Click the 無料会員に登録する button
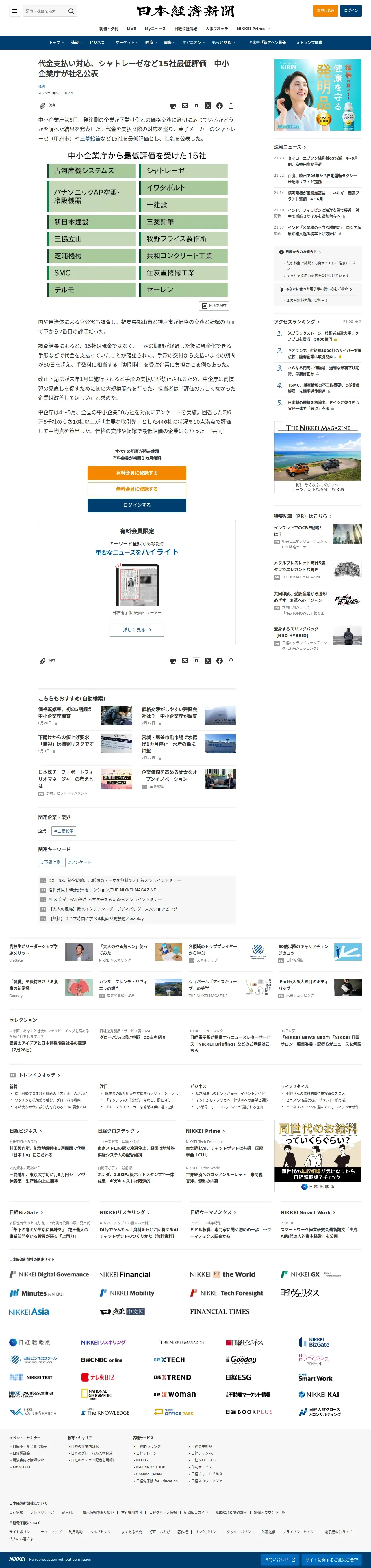Screen dimensions: 371x1568 137,489
